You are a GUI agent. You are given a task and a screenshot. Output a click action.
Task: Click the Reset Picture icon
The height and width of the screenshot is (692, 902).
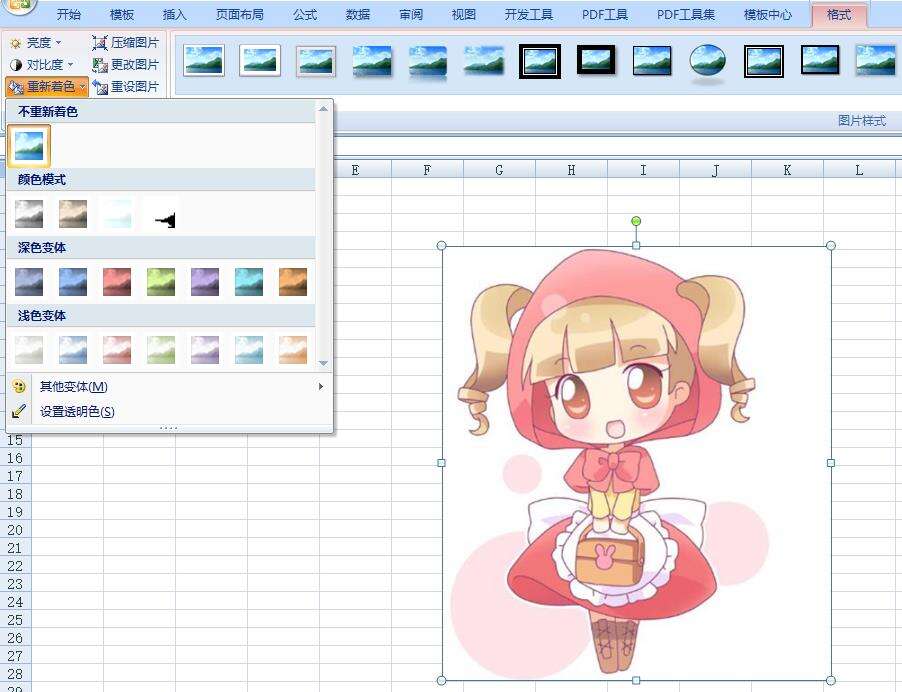[100, 87]
